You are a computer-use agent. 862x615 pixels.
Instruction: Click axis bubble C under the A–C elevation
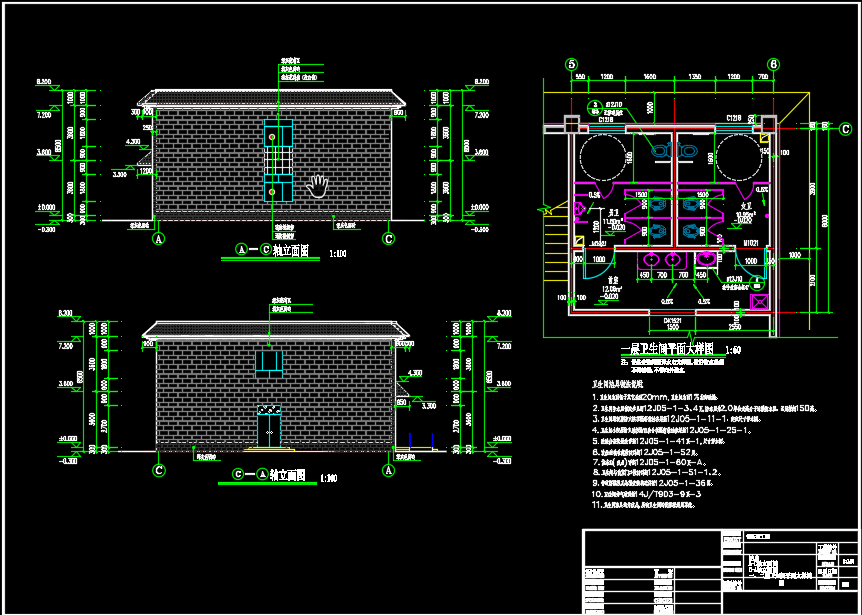[x=389, y=239]
